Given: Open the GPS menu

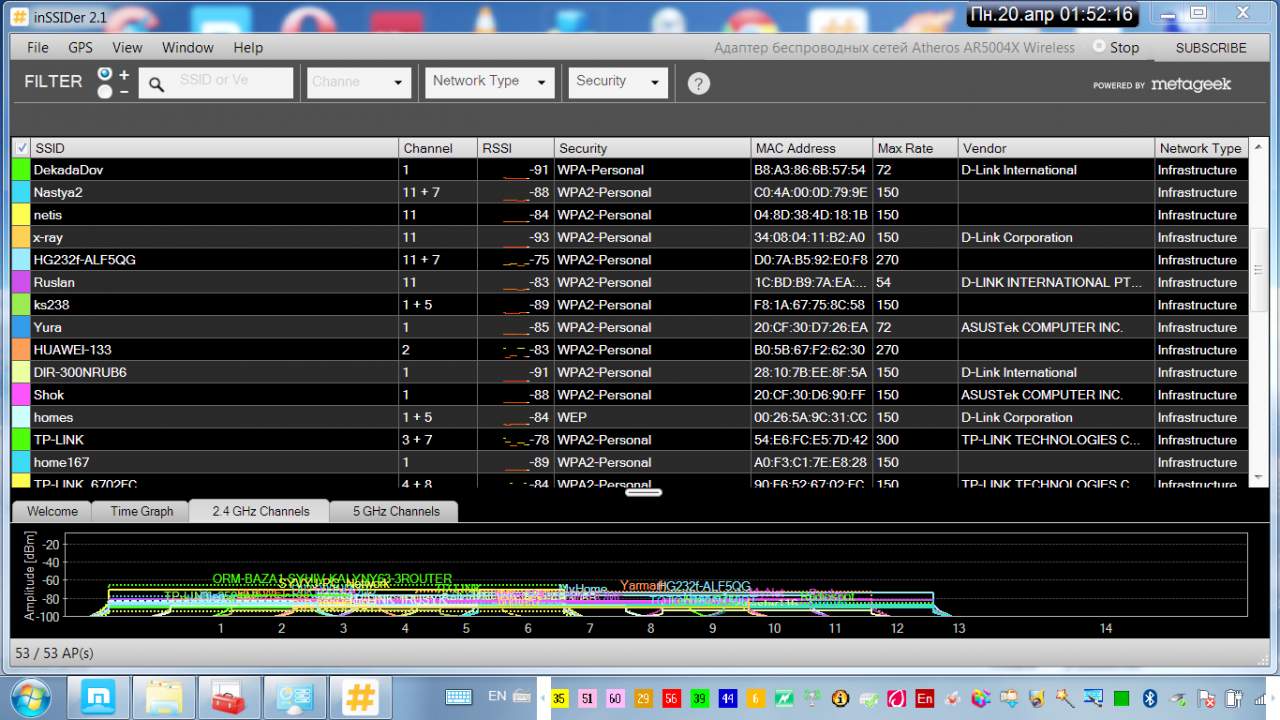Looking at the screenshot, I should 80,47.
